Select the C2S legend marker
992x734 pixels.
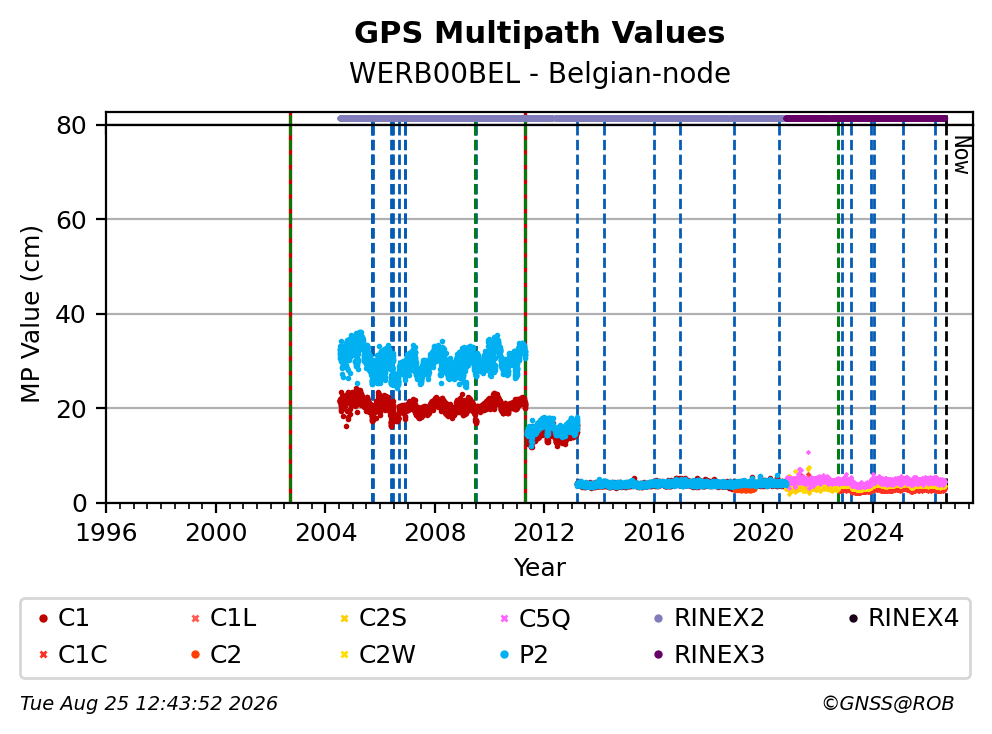click(345, 618)
